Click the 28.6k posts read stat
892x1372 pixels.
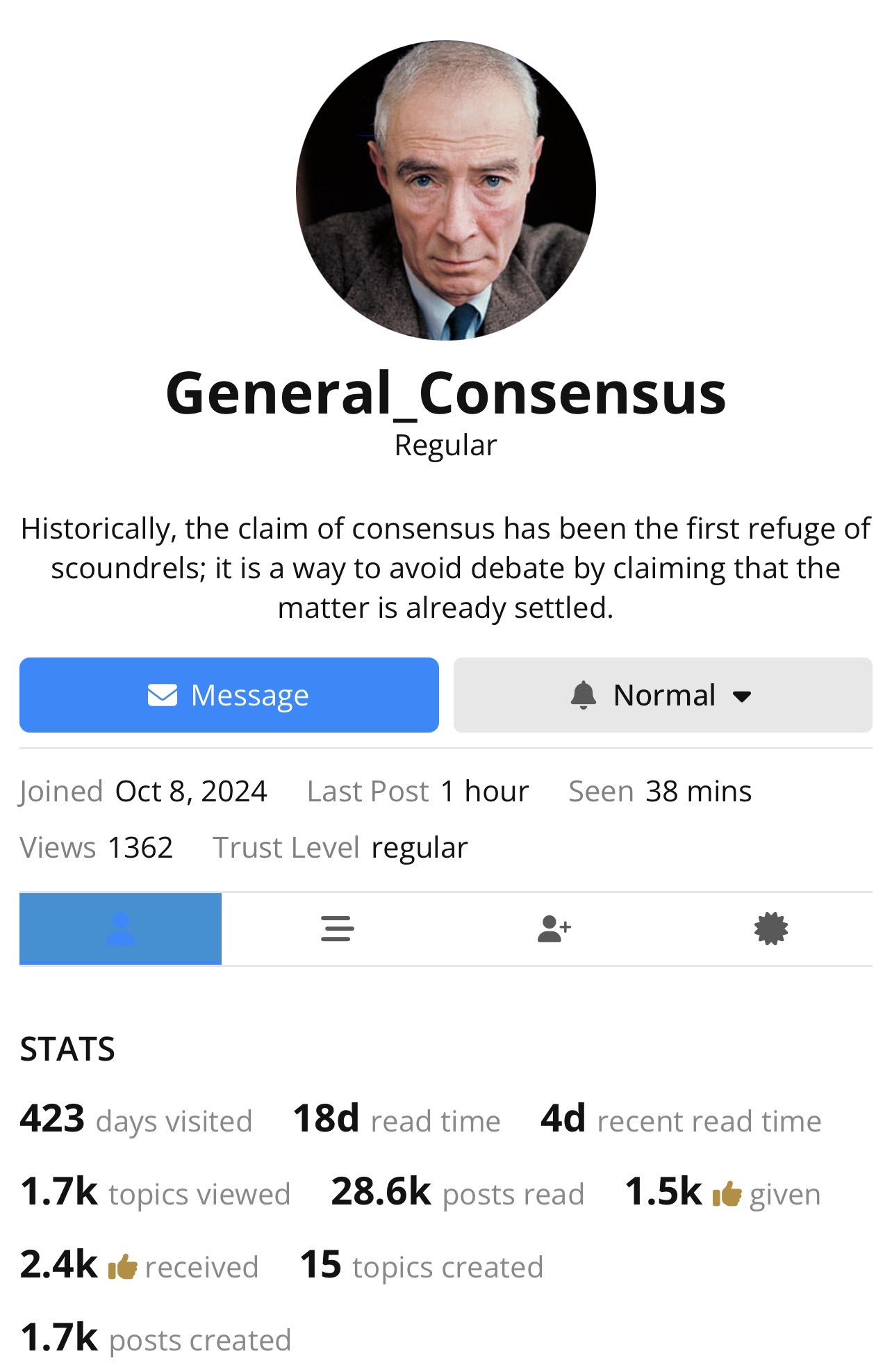[458, 1193]
